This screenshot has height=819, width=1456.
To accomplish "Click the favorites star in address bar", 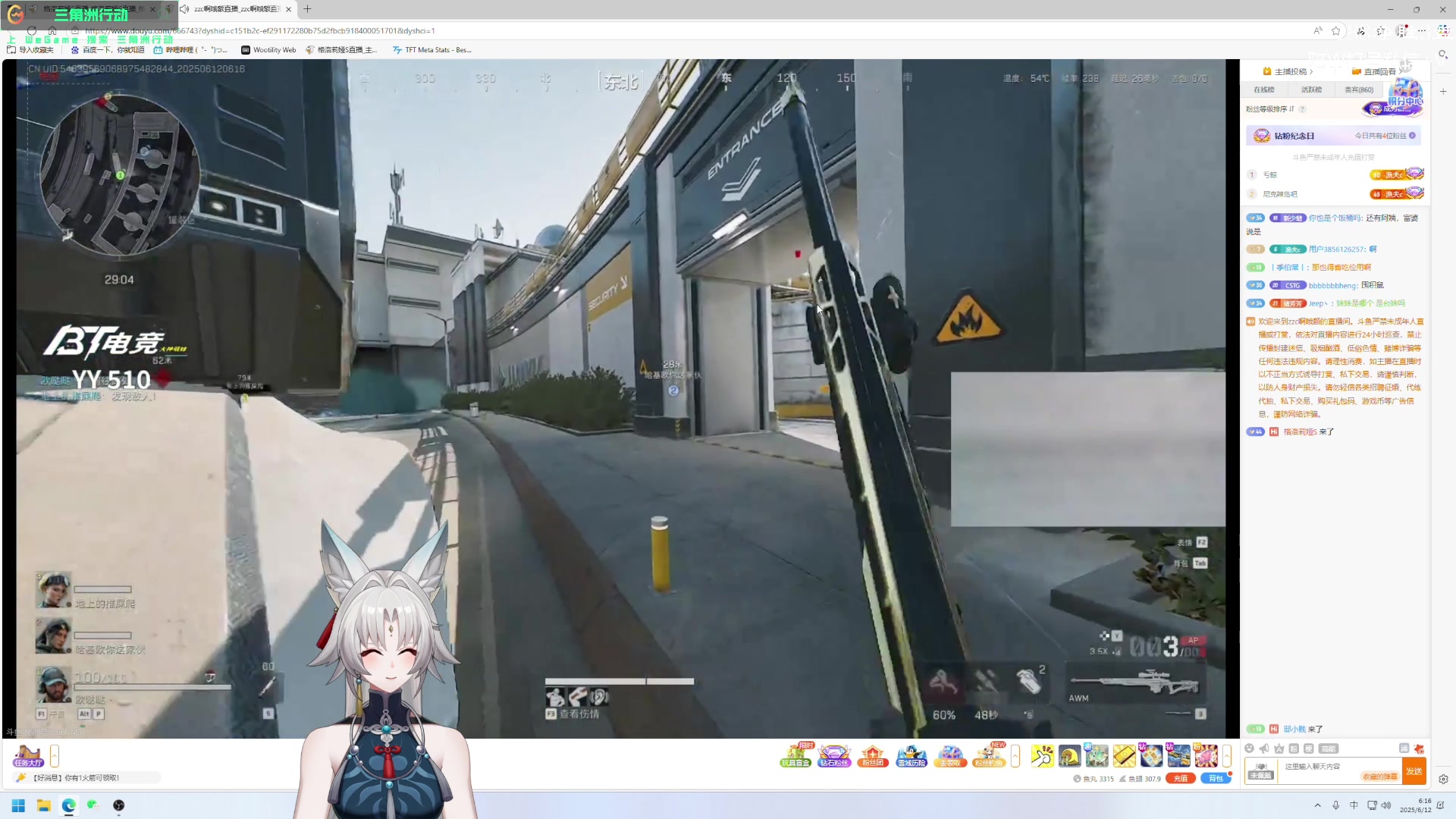I will [1336, 31].
